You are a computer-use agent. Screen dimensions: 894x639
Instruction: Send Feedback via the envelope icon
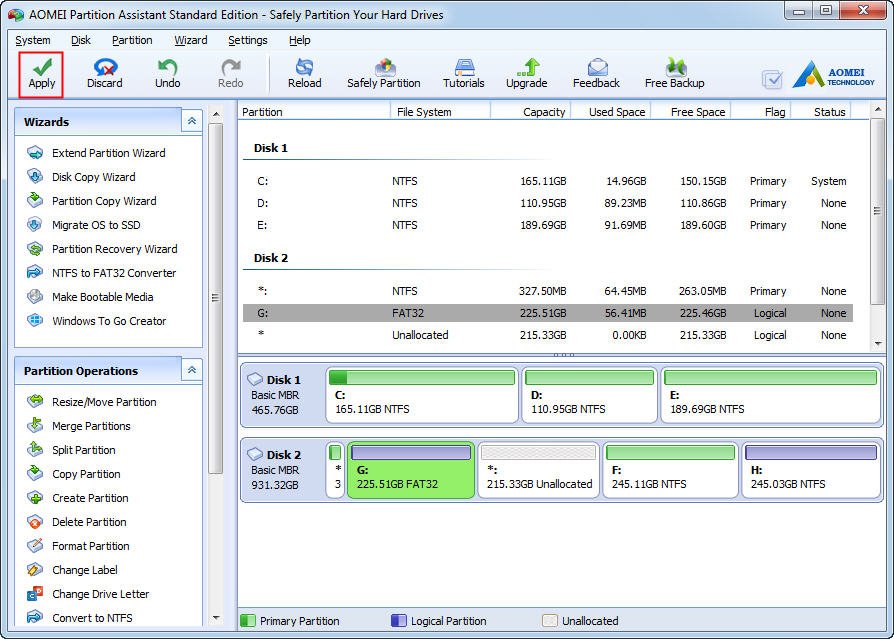tap(597, 67)
